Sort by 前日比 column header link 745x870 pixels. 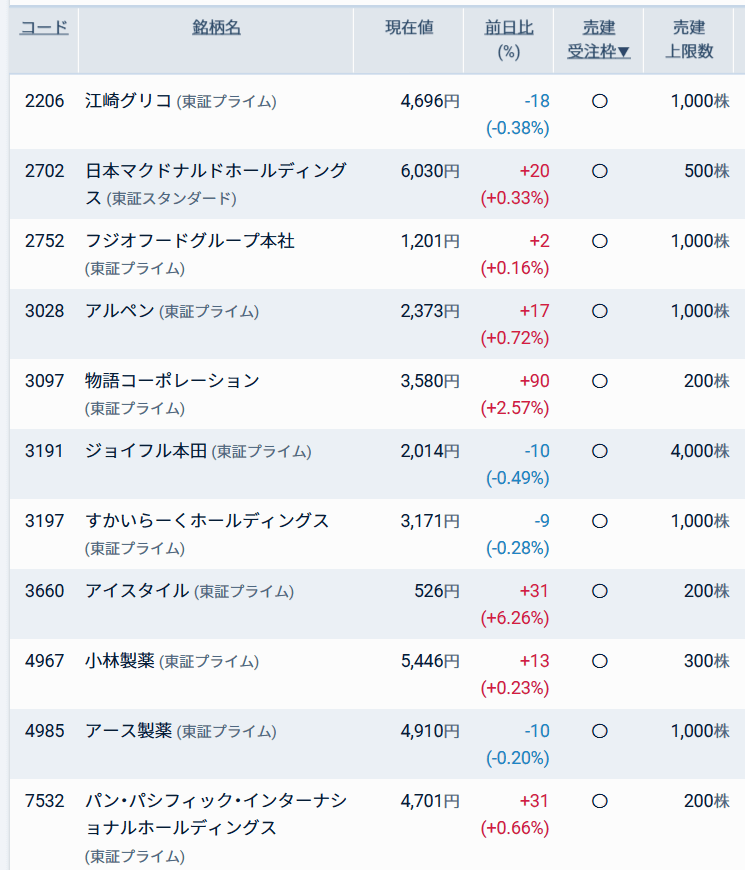[x=509, y=27]
